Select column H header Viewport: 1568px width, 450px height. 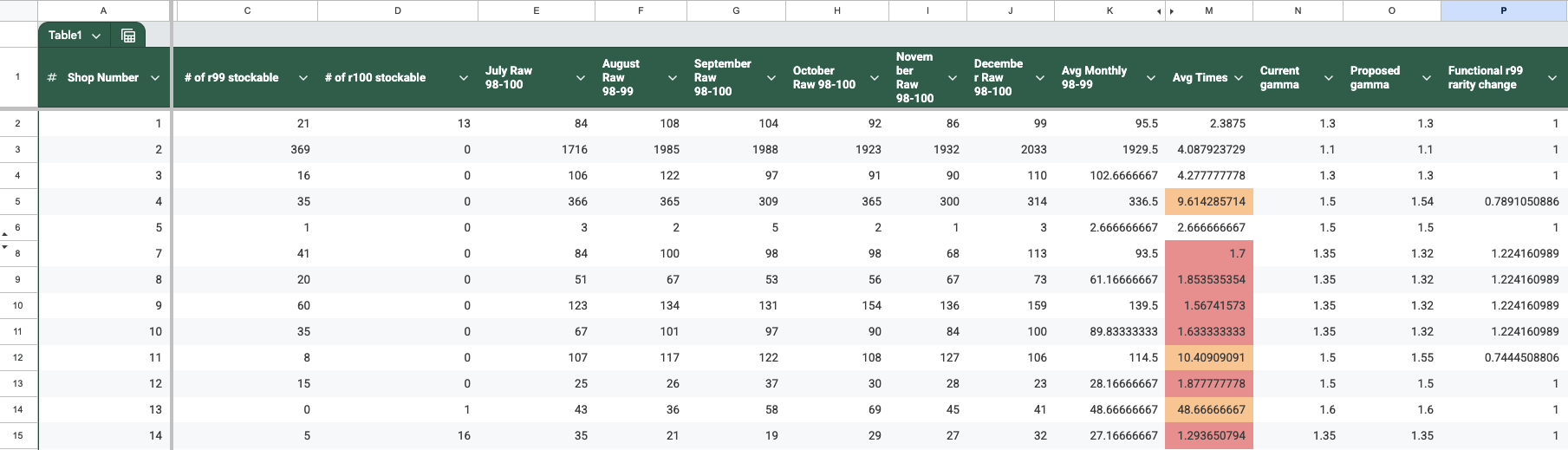coord(837,10)
